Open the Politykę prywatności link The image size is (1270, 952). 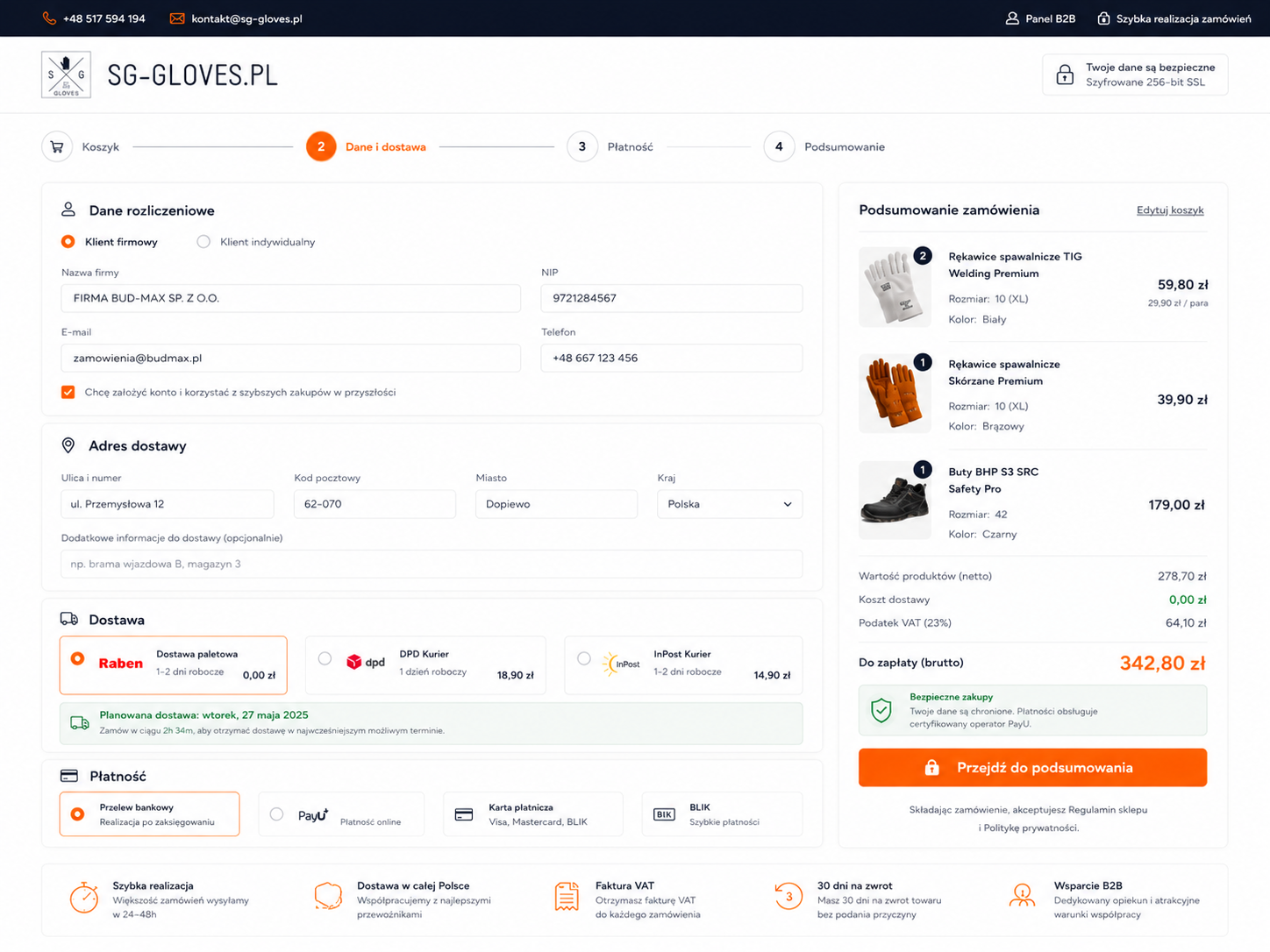point(1031,828)
